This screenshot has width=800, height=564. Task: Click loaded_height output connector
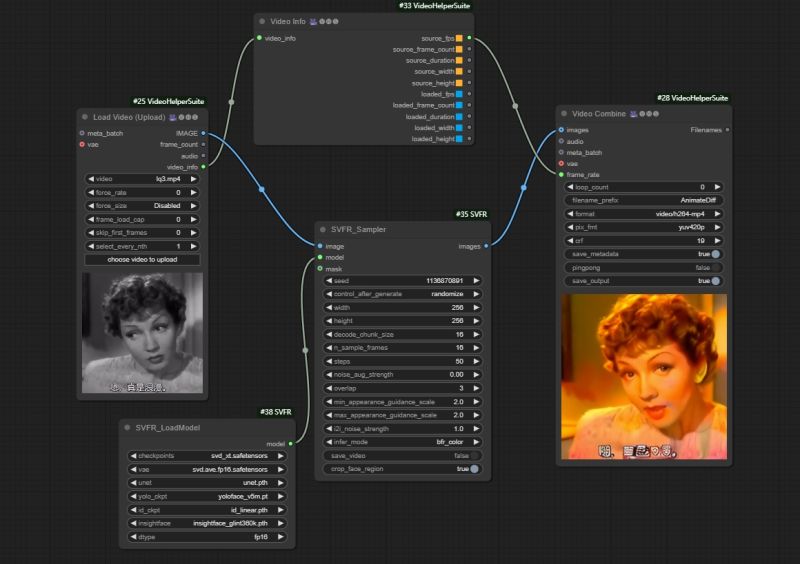tap(469, 139)
